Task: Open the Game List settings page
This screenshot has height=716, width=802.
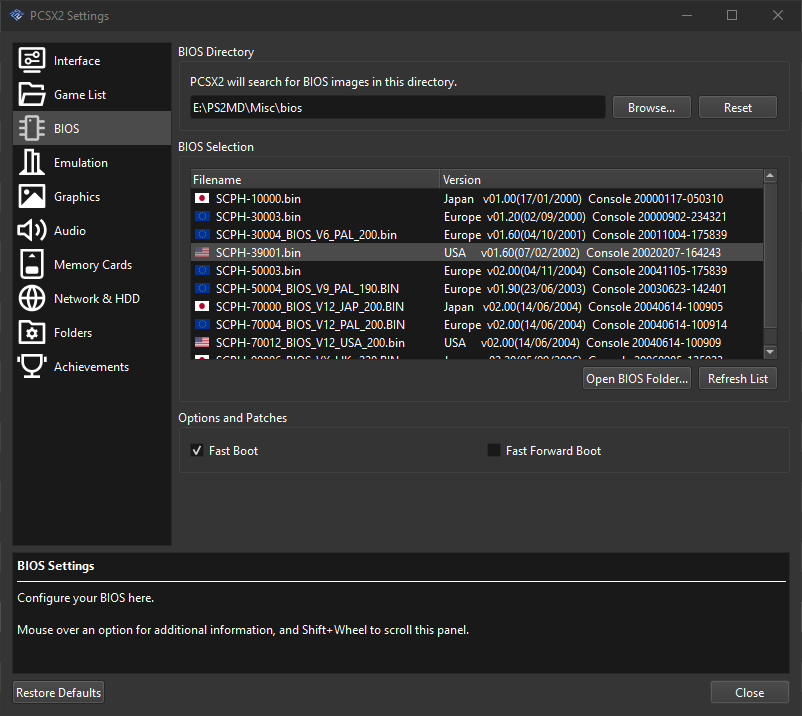Action: point(92,94)
